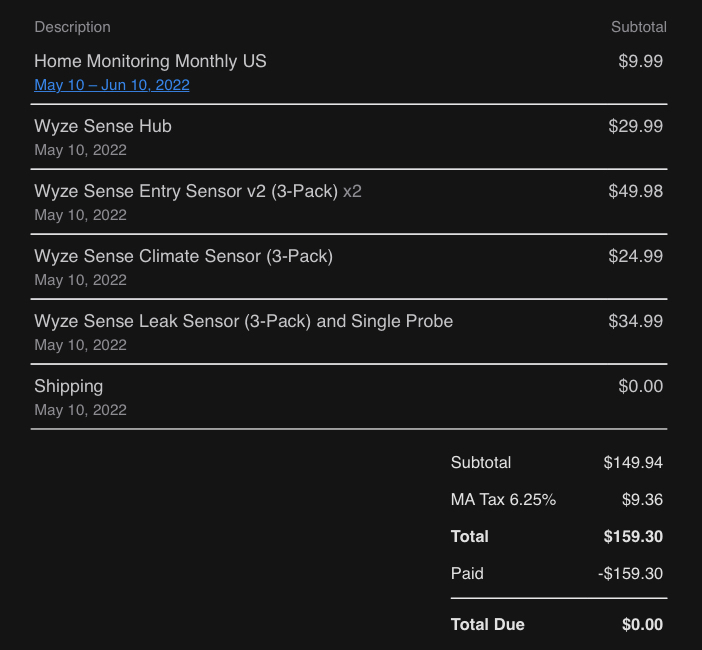Click Wyze Sense Entry Sensor v2 description
The width and height of the screenshot is (702, 650).
(185, 191)
